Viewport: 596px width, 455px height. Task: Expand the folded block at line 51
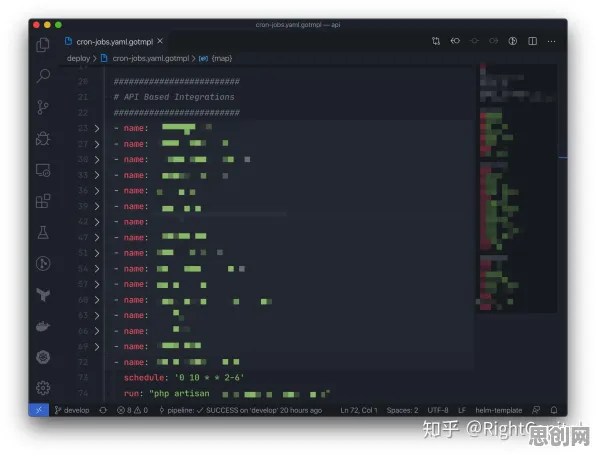click(x=97, y=253)
